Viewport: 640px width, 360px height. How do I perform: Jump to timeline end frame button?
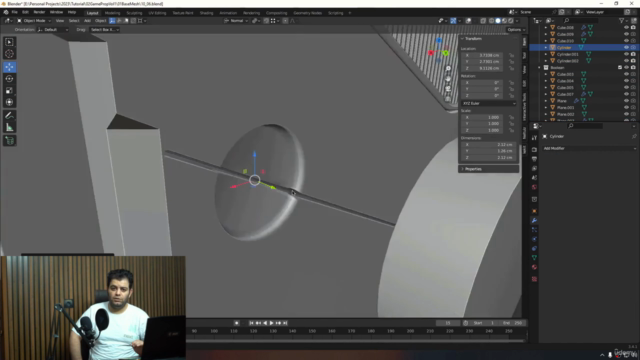285,323
